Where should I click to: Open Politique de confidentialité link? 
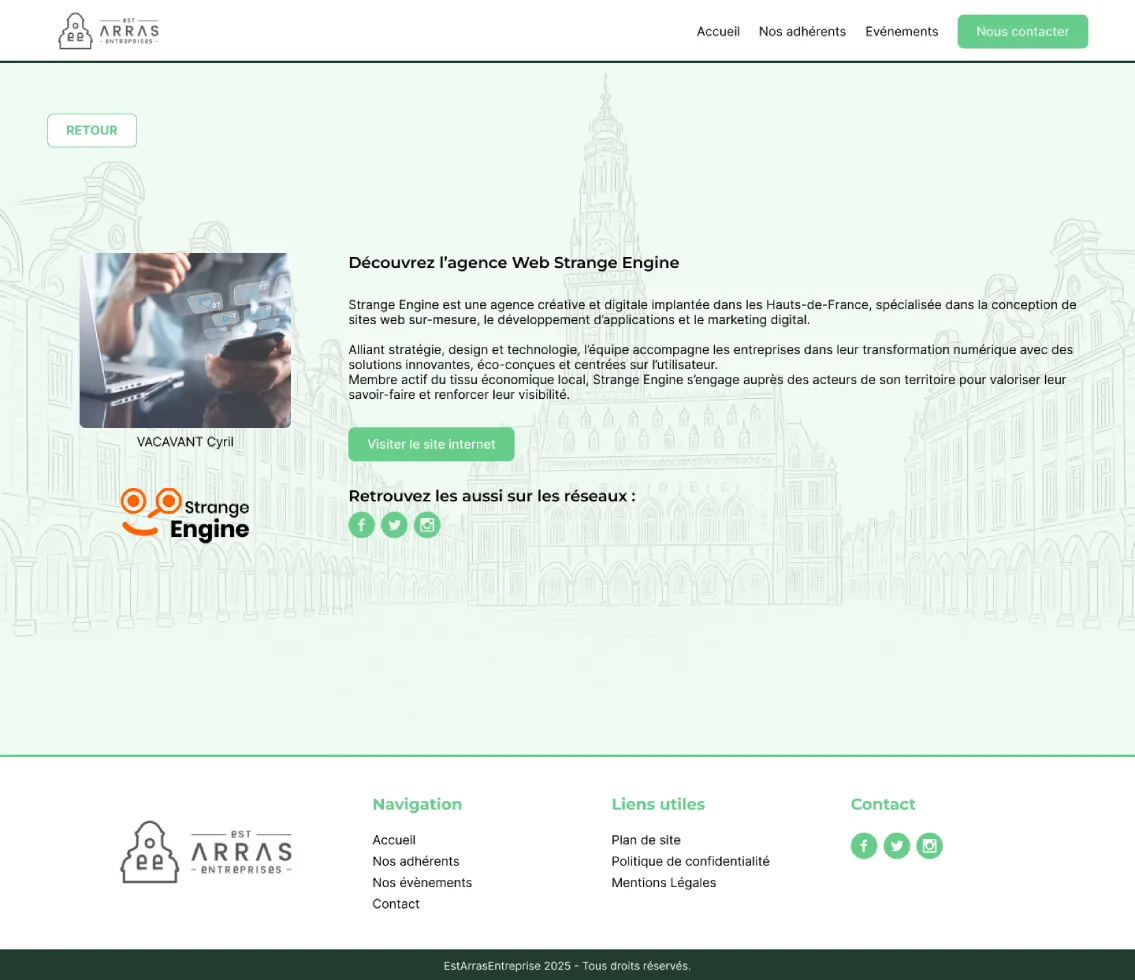[690, 861]
